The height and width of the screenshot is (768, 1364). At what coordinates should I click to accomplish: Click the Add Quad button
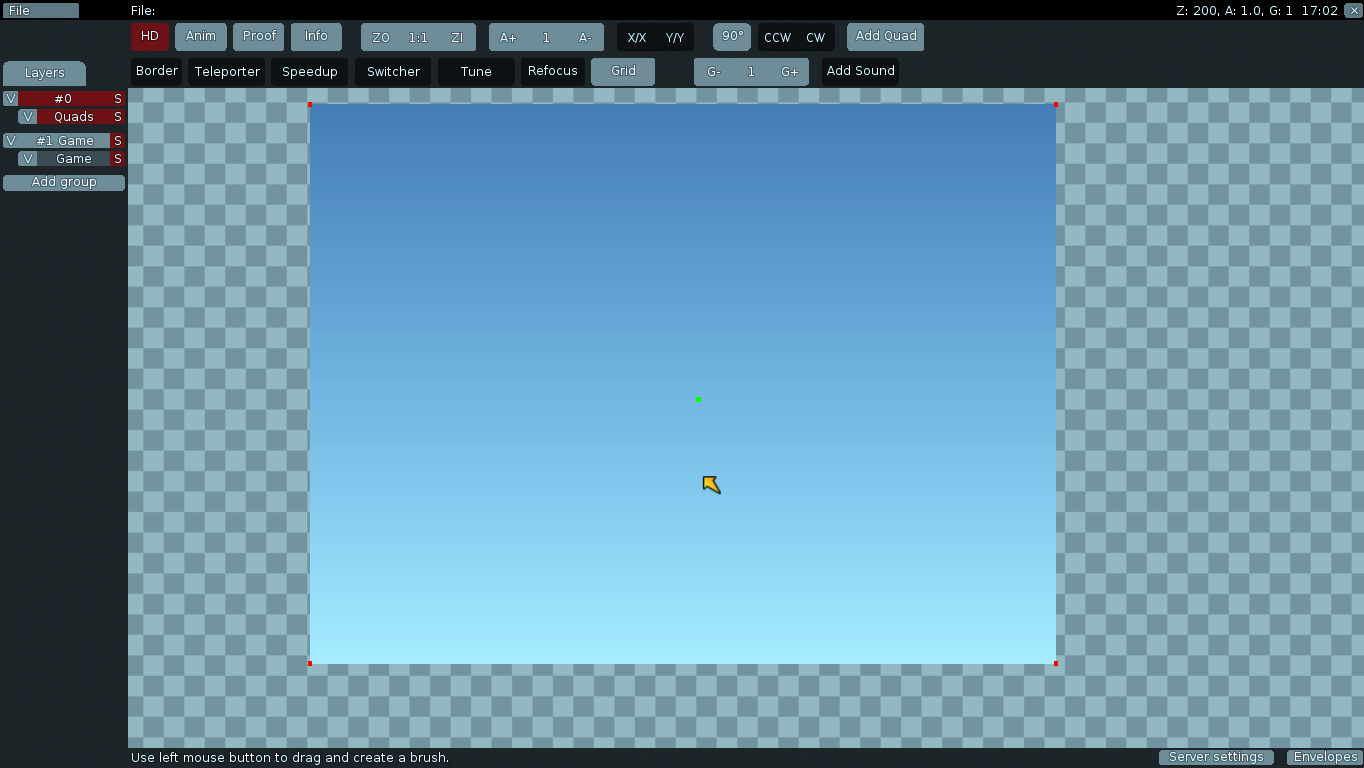[x=885, y=37]
